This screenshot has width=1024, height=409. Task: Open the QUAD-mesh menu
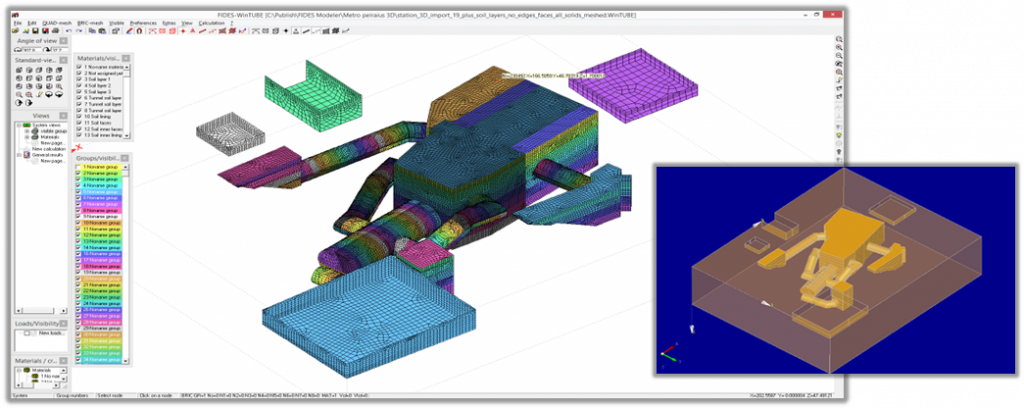55,21
